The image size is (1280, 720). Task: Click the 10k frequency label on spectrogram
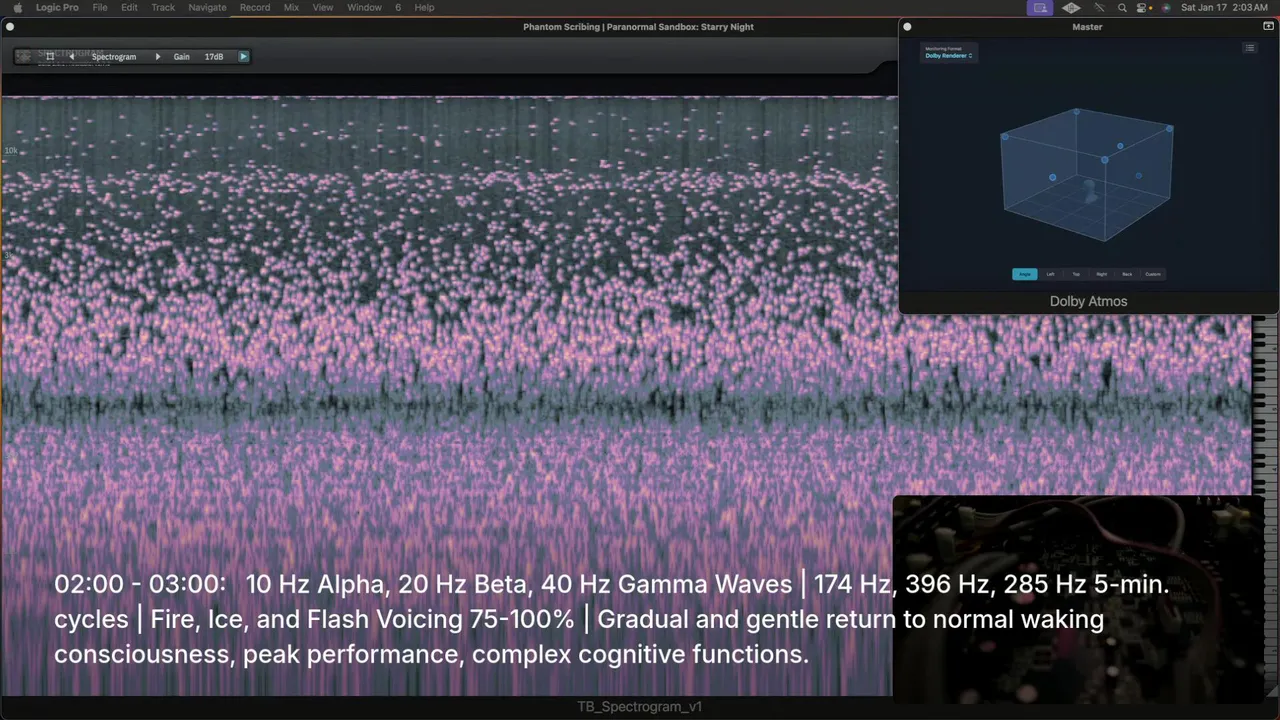click(x=11, y=151)
